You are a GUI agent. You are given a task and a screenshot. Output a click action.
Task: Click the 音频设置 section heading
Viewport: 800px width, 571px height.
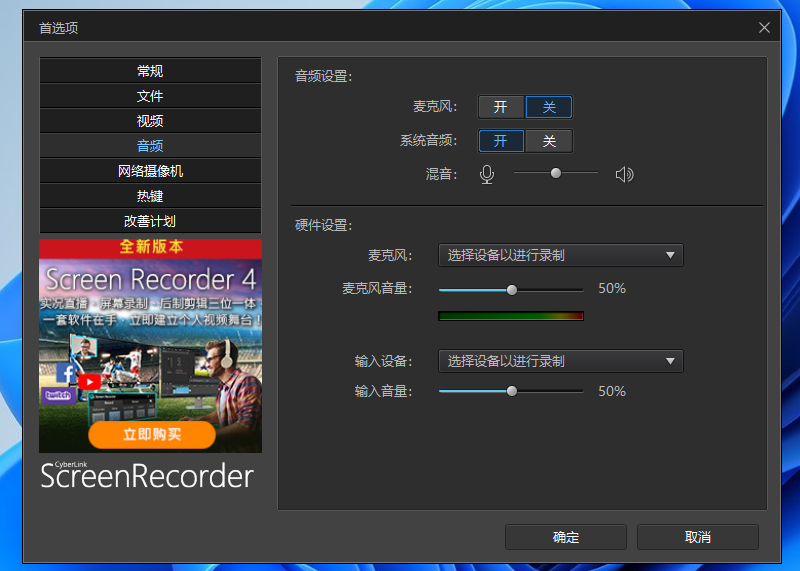323,77
